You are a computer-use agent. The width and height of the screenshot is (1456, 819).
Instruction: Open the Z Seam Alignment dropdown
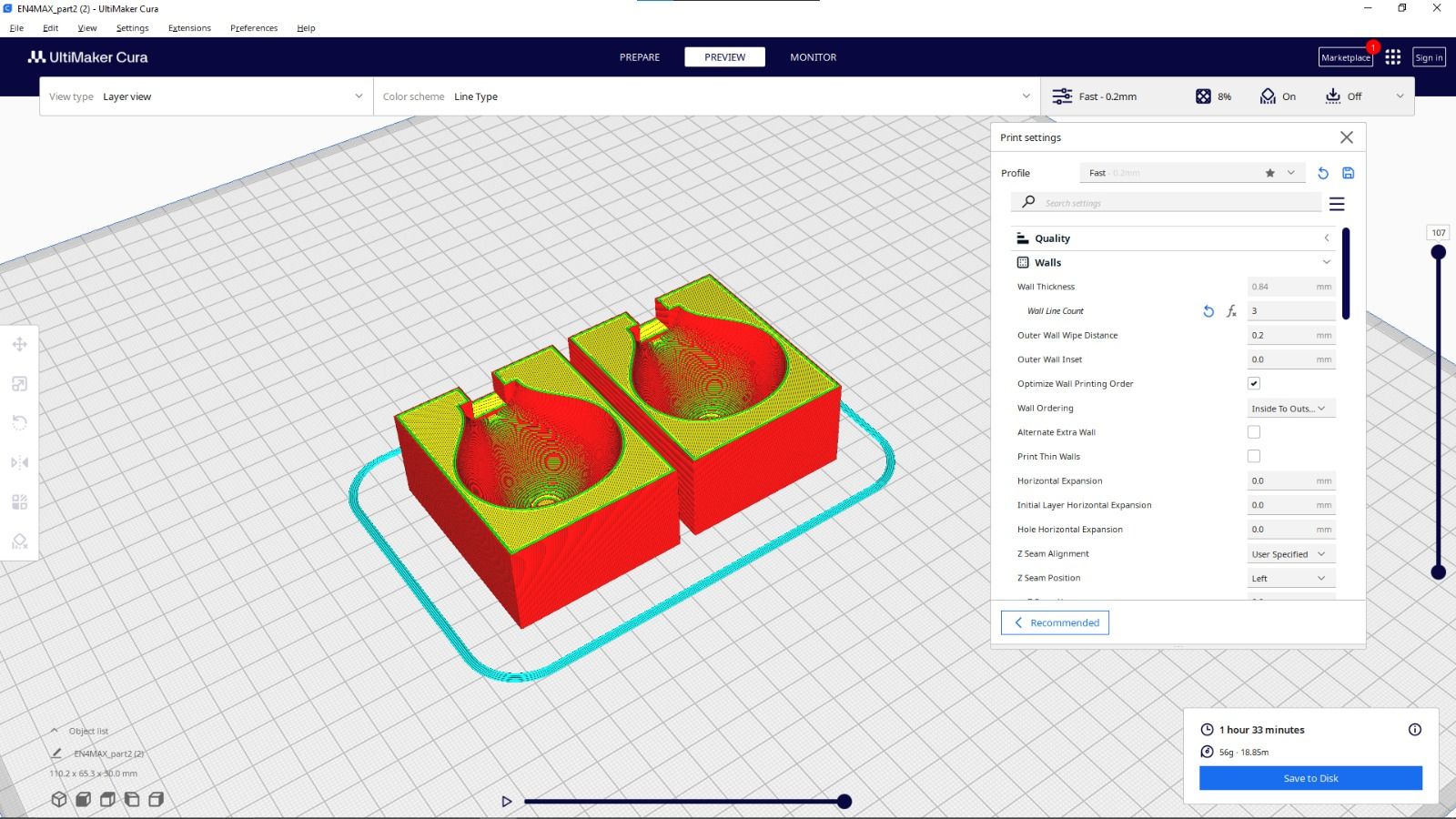click(1291, 554)
